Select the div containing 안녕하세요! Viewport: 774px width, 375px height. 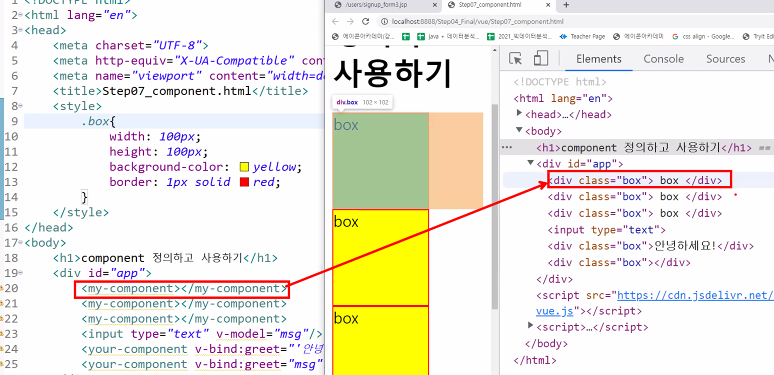[651, 246]
